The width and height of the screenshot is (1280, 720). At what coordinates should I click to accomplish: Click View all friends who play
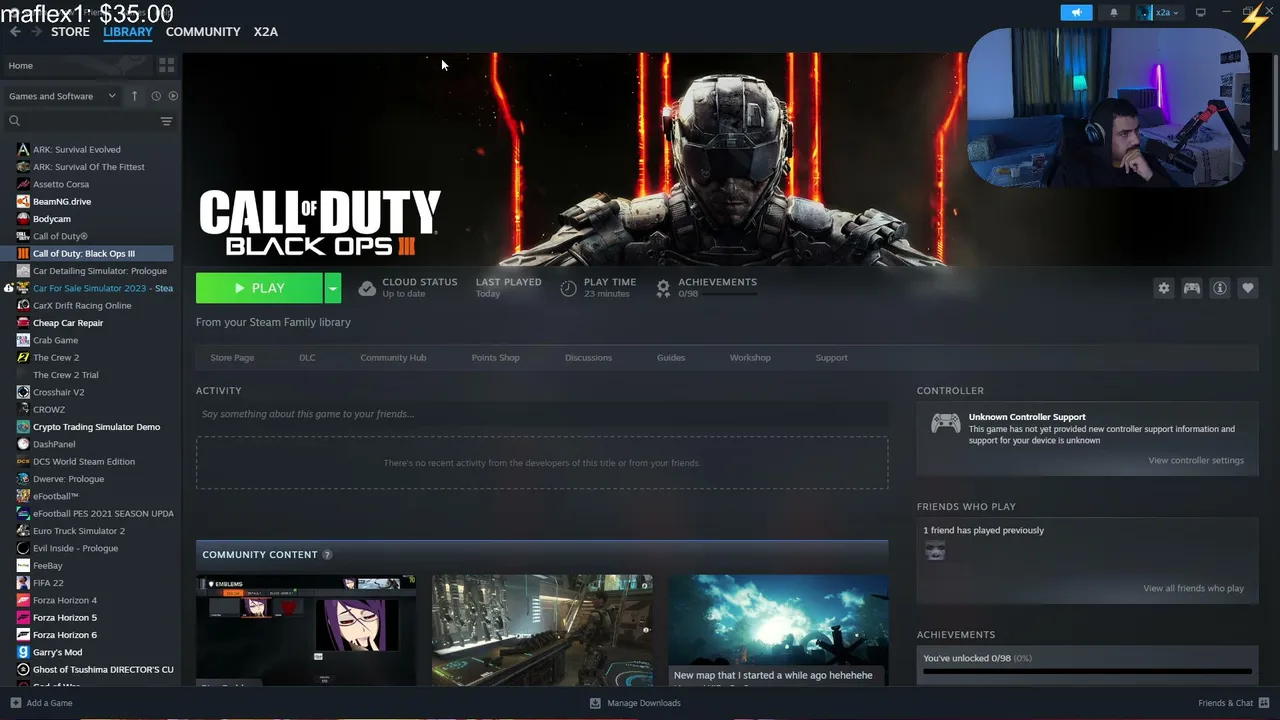point(1194,589)
